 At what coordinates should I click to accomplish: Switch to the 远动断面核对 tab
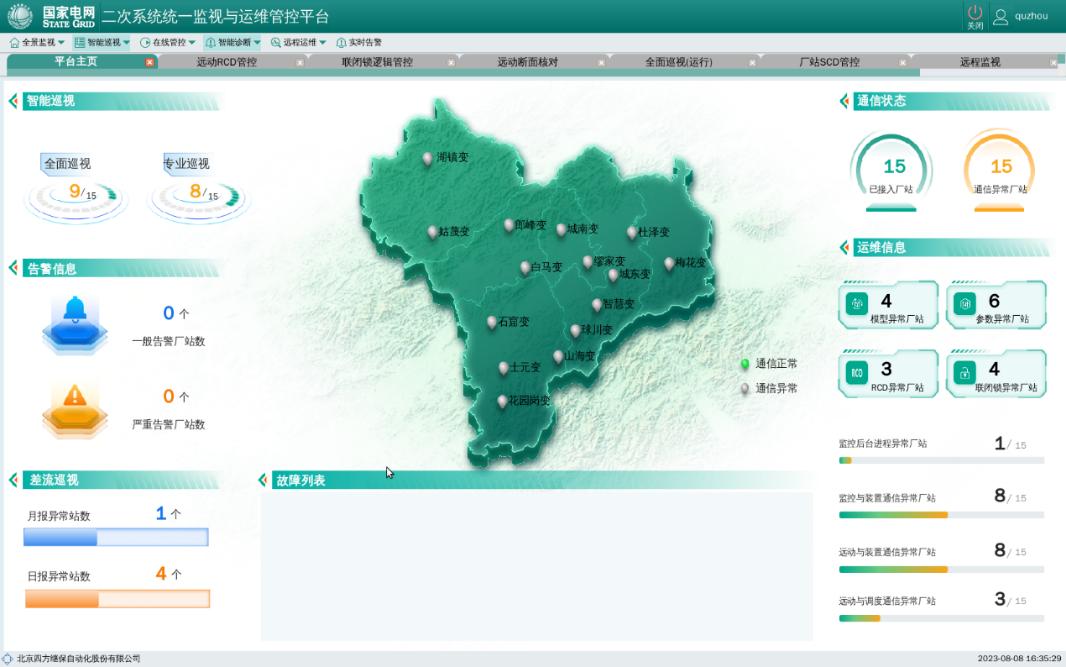[x=527, y=62]
